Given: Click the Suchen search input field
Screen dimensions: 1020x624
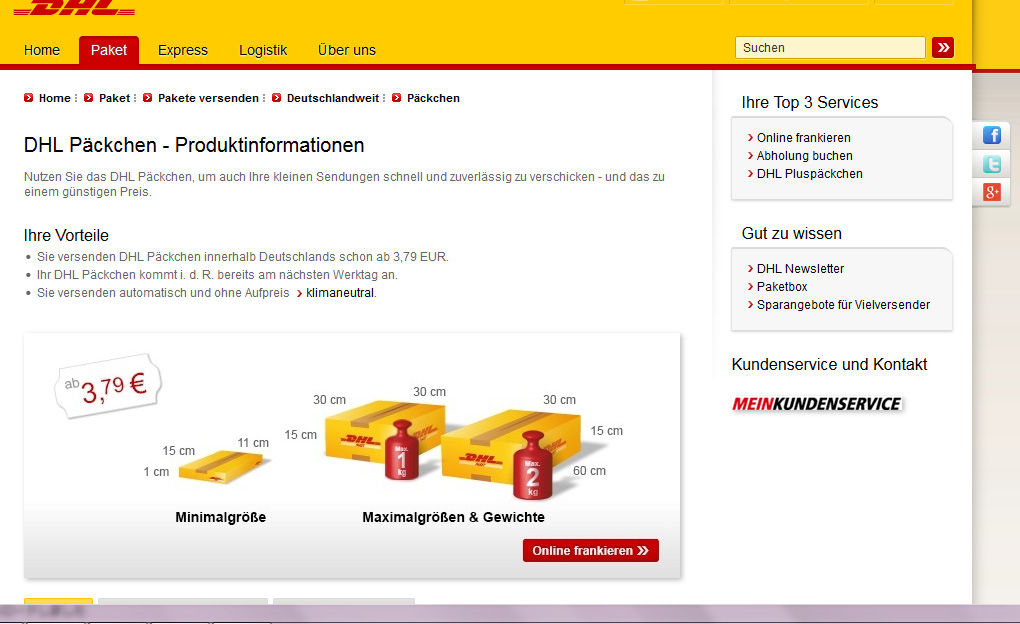Looking at the screenshot, I should [x=830, y=47].
